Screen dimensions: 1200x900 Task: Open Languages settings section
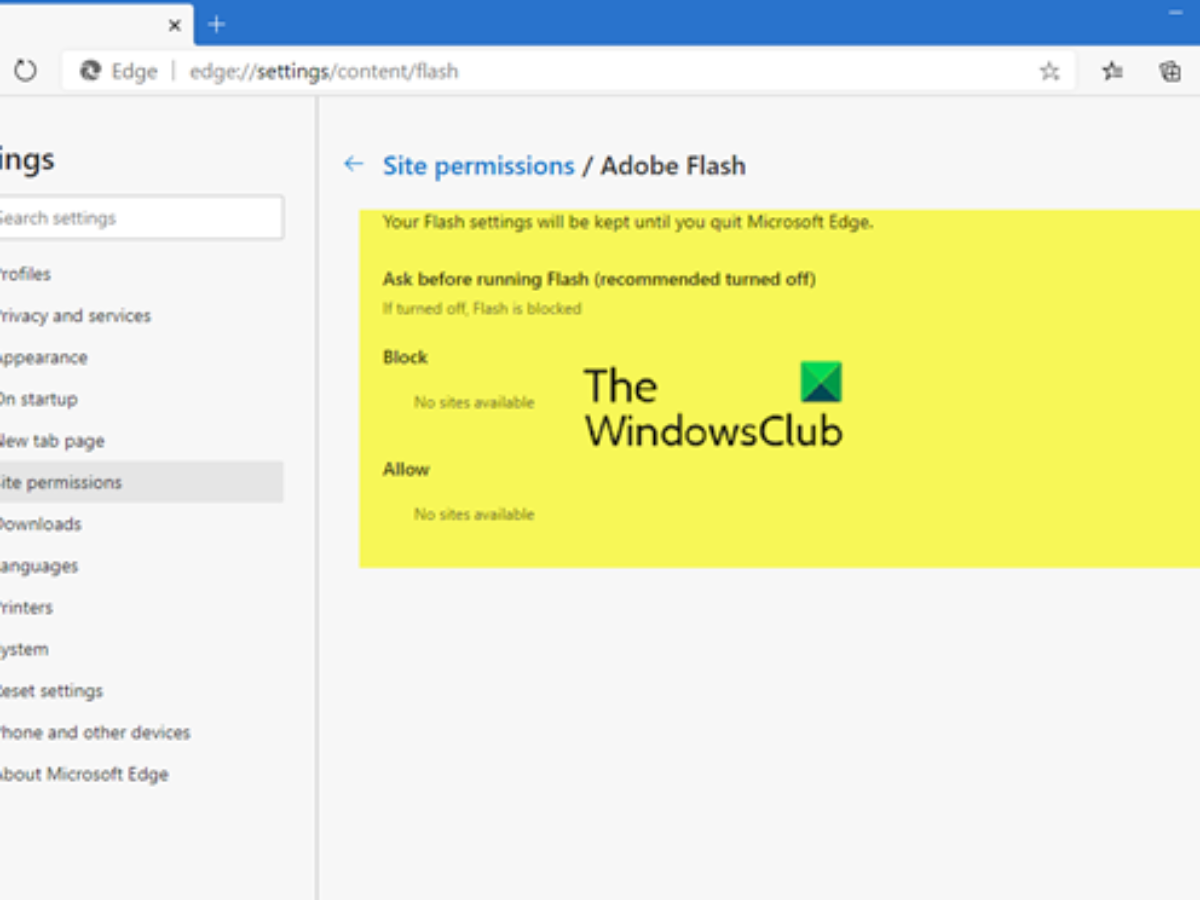coord(39,566)
